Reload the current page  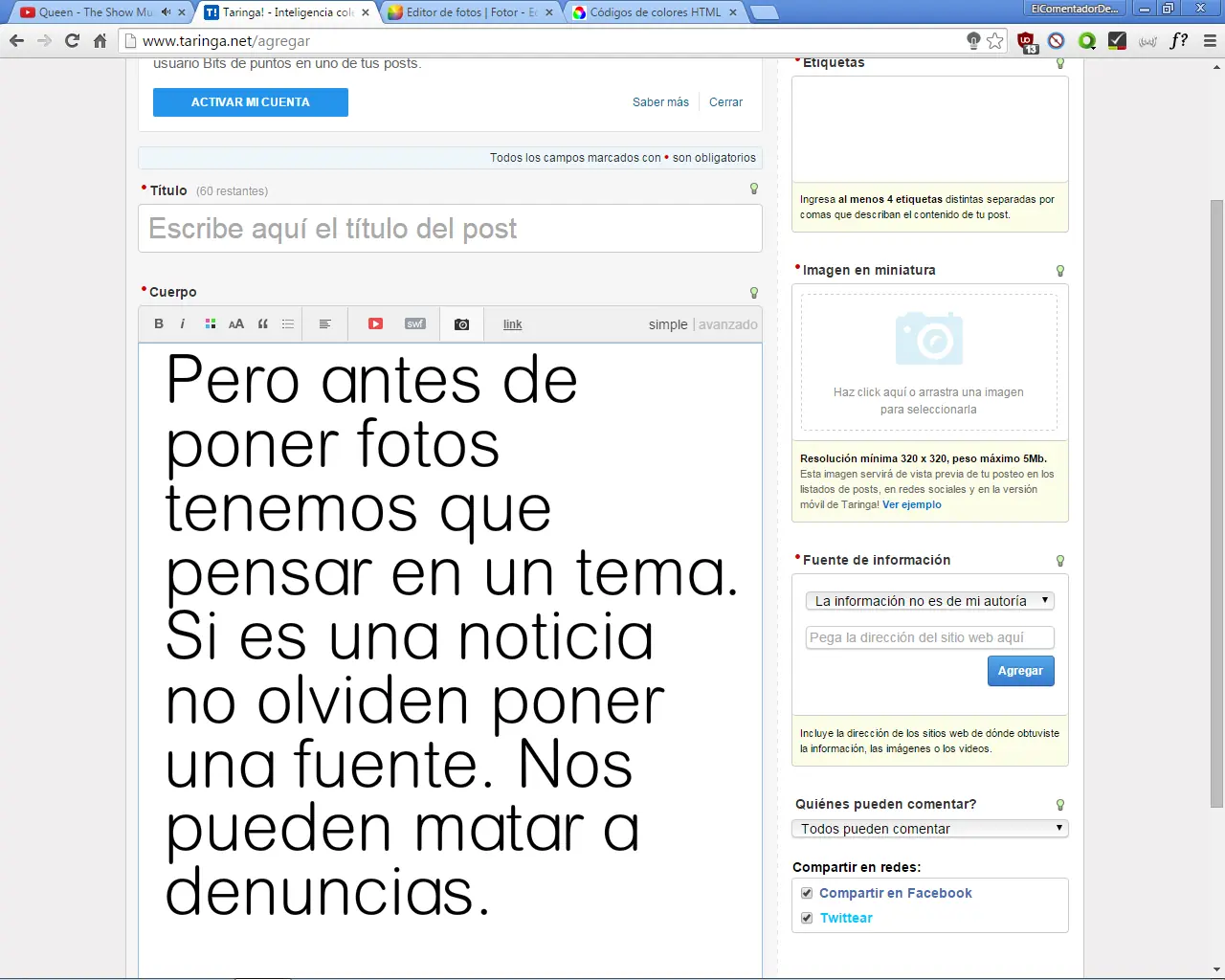click(72, 41)
